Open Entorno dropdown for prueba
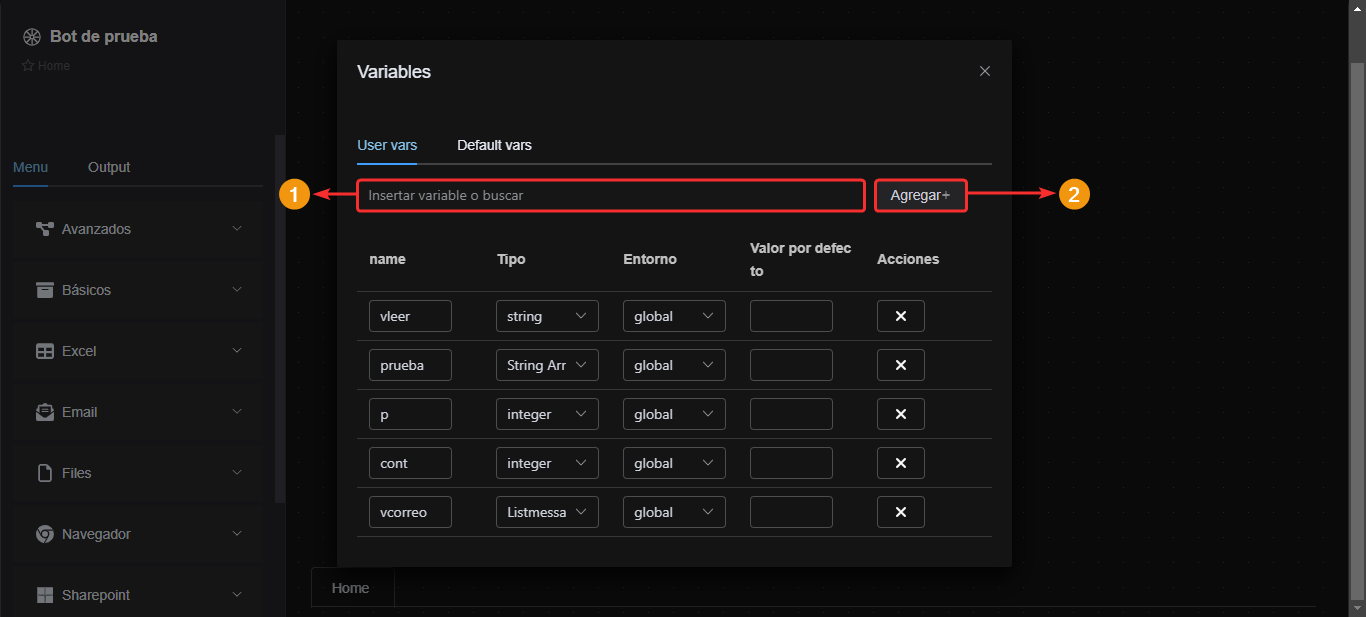 [x=674, y=365]
